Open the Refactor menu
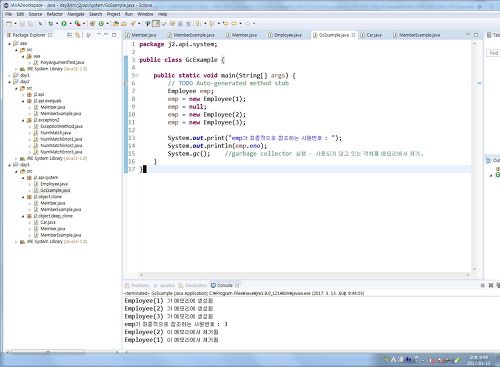 (54, 14)
